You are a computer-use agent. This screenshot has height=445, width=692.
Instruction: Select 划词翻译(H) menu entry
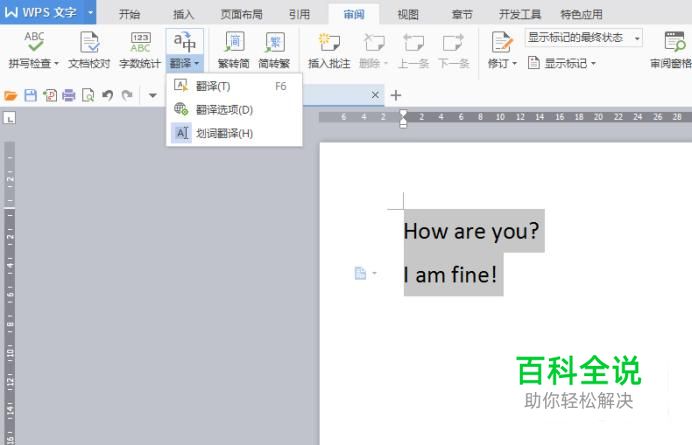point(234,133)
